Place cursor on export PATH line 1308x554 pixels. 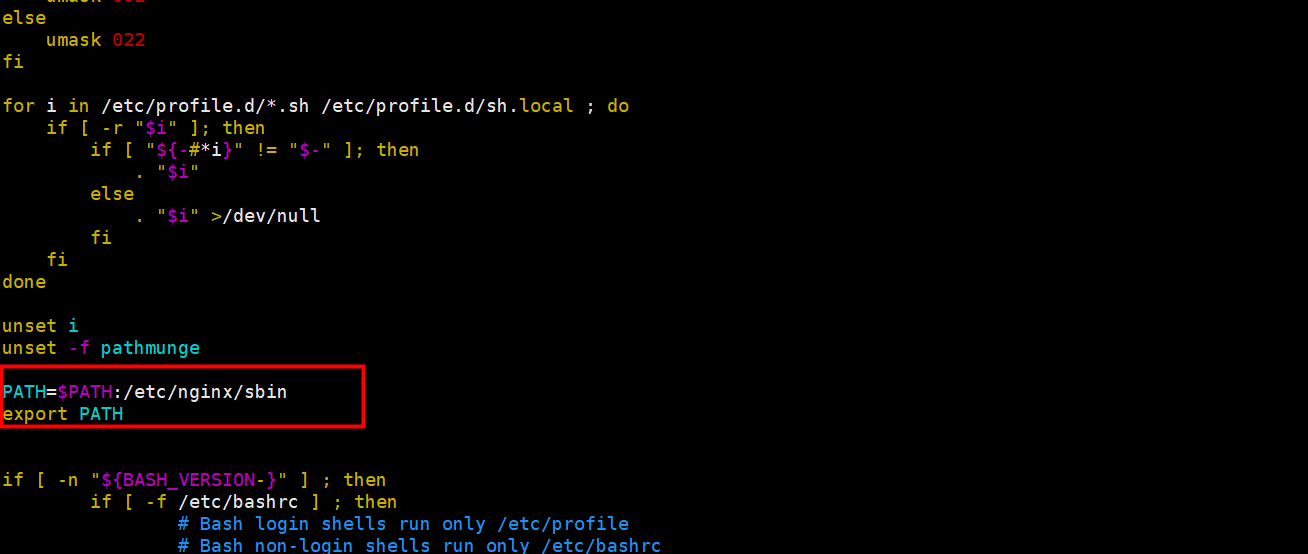(63, 414)
